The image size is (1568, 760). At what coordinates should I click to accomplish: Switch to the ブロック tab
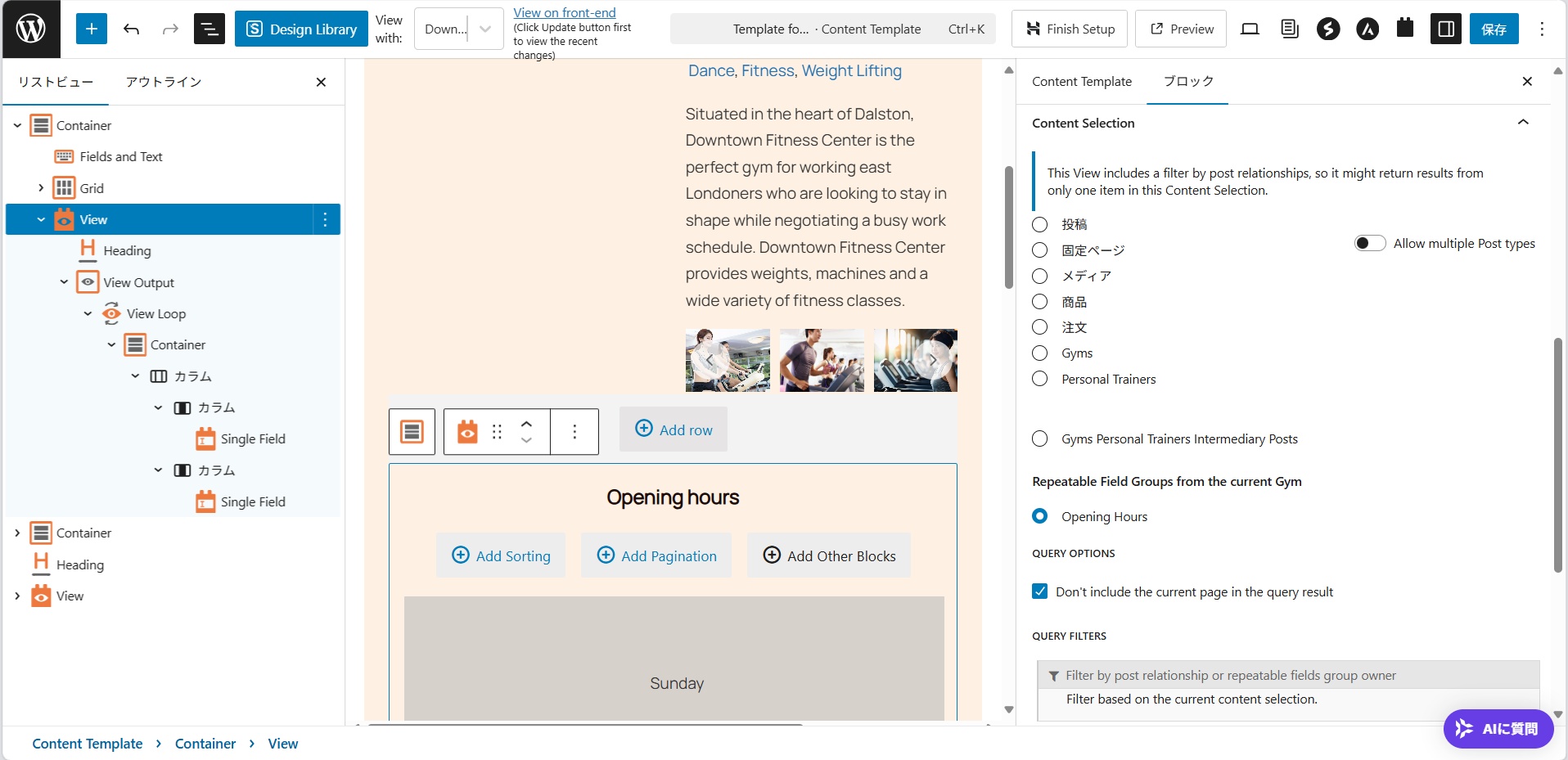point(1188,81)
